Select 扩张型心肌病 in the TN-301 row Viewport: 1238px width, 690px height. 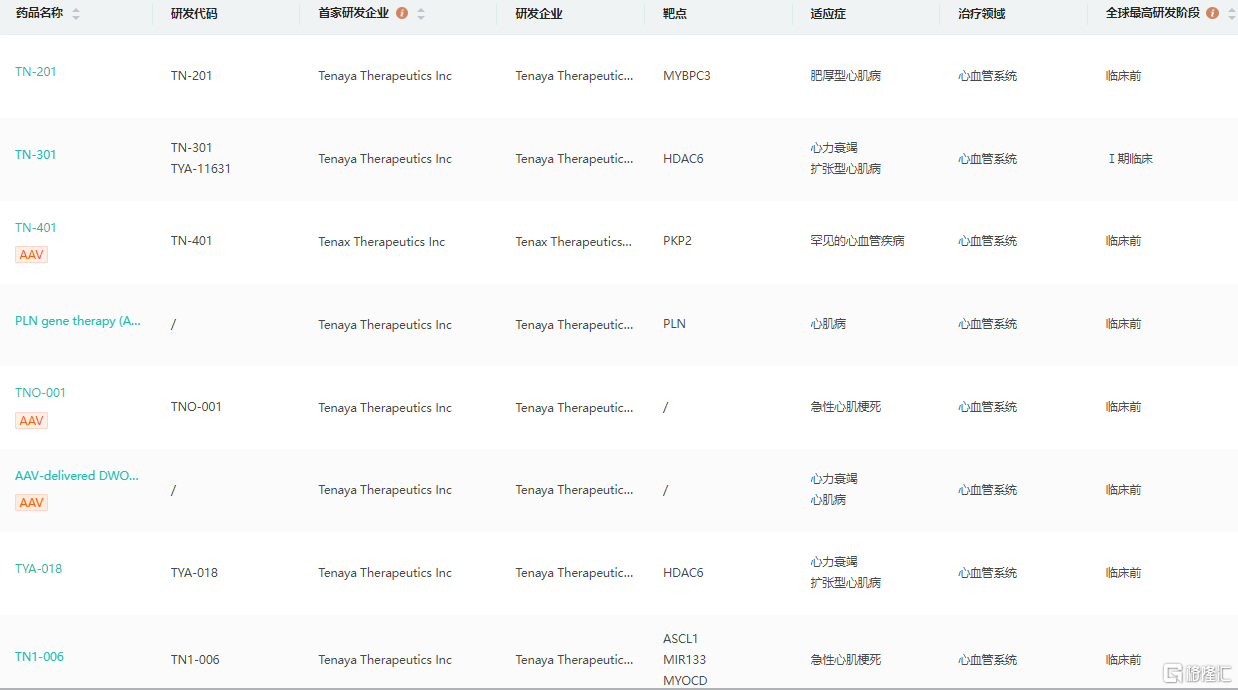(x=846, y=169)
